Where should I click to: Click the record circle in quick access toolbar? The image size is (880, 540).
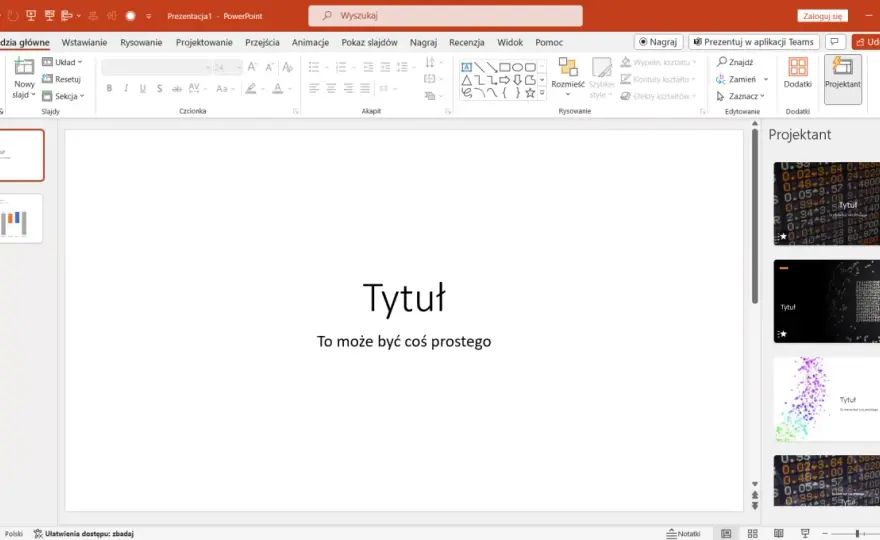click(131, 16)
